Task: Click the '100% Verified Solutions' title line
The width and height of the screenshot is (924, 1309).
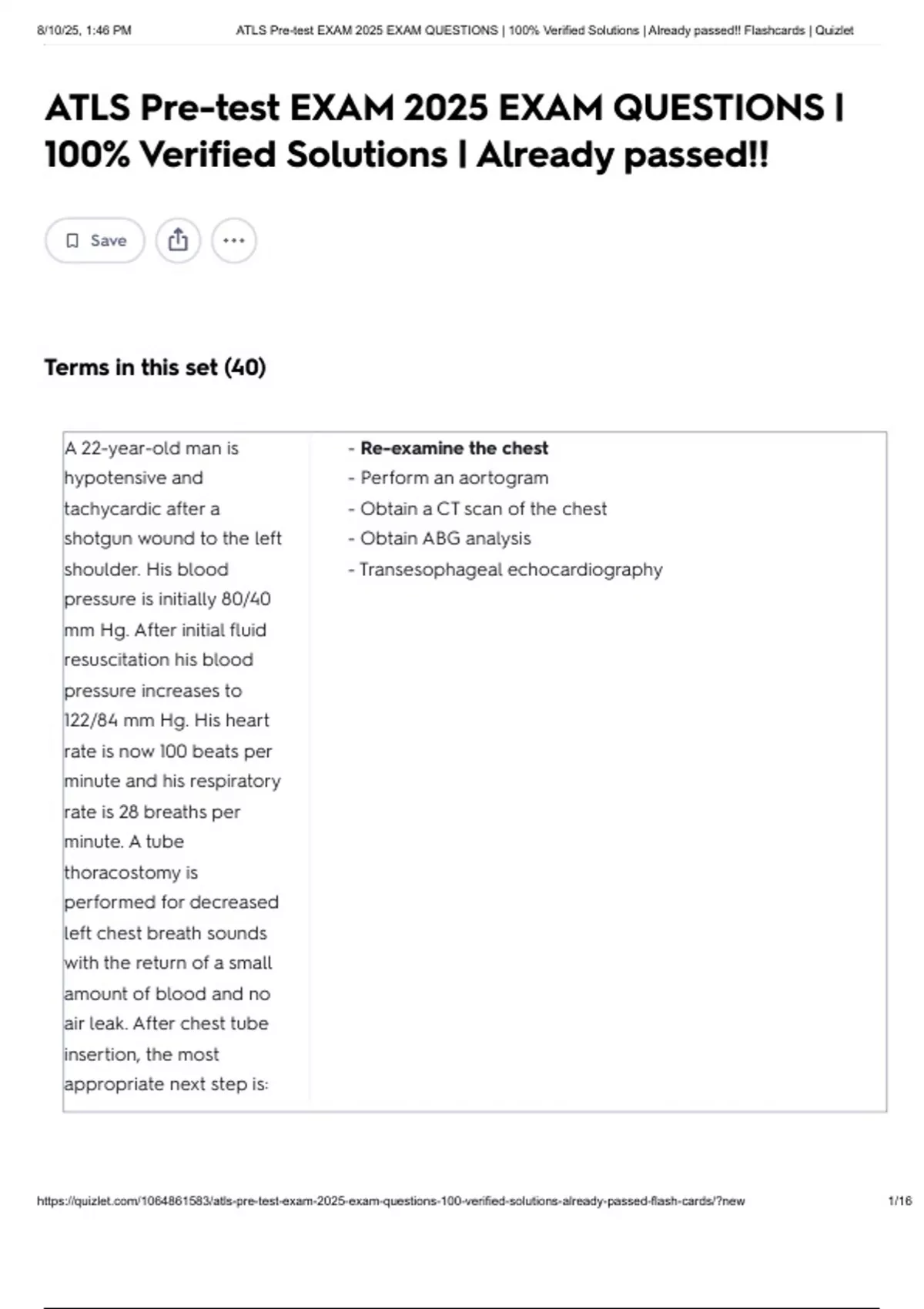Action: pyautogui.click(x=407, y=155)
